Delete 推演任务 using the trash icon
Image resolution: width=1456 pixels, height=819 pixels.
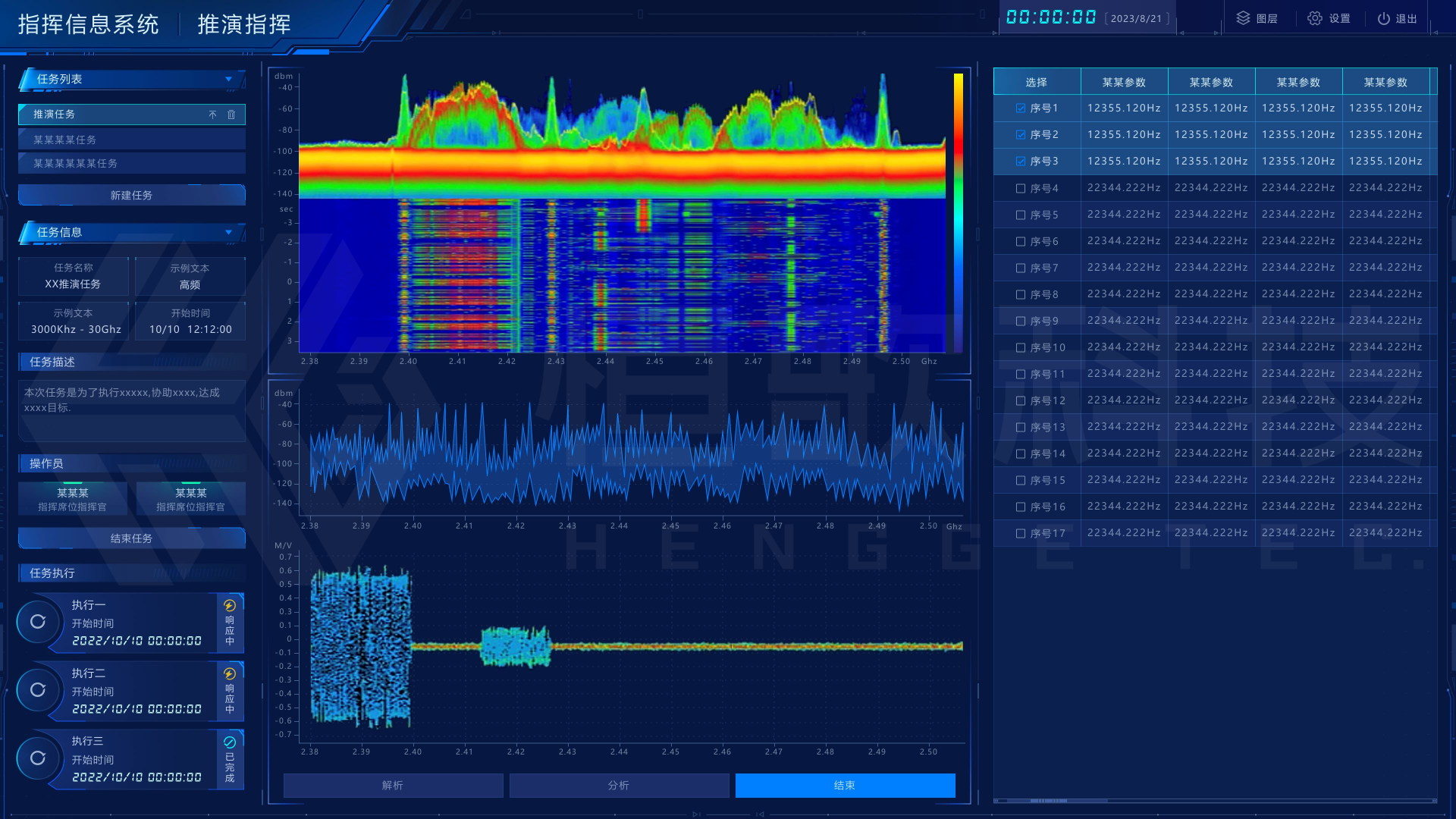click(x=231, y=115)
